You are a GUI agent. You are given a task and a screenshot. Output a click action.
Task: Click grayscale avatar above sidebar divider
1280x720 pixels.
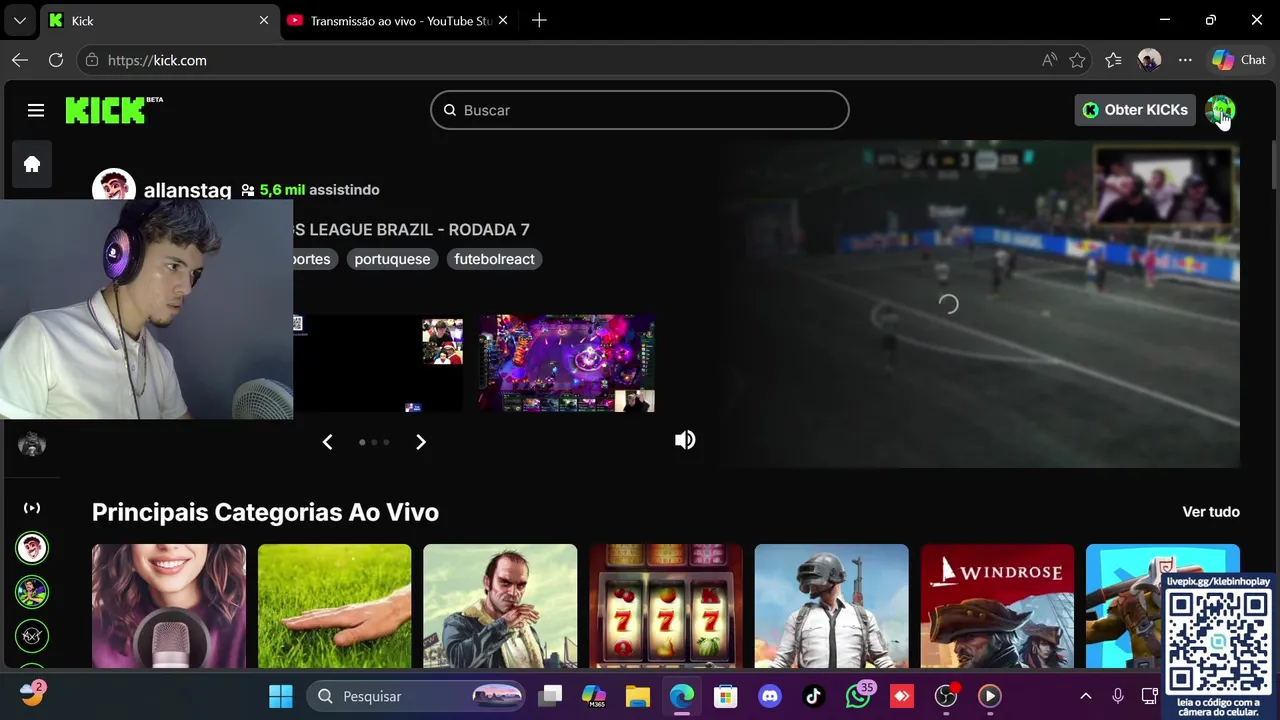32,444
